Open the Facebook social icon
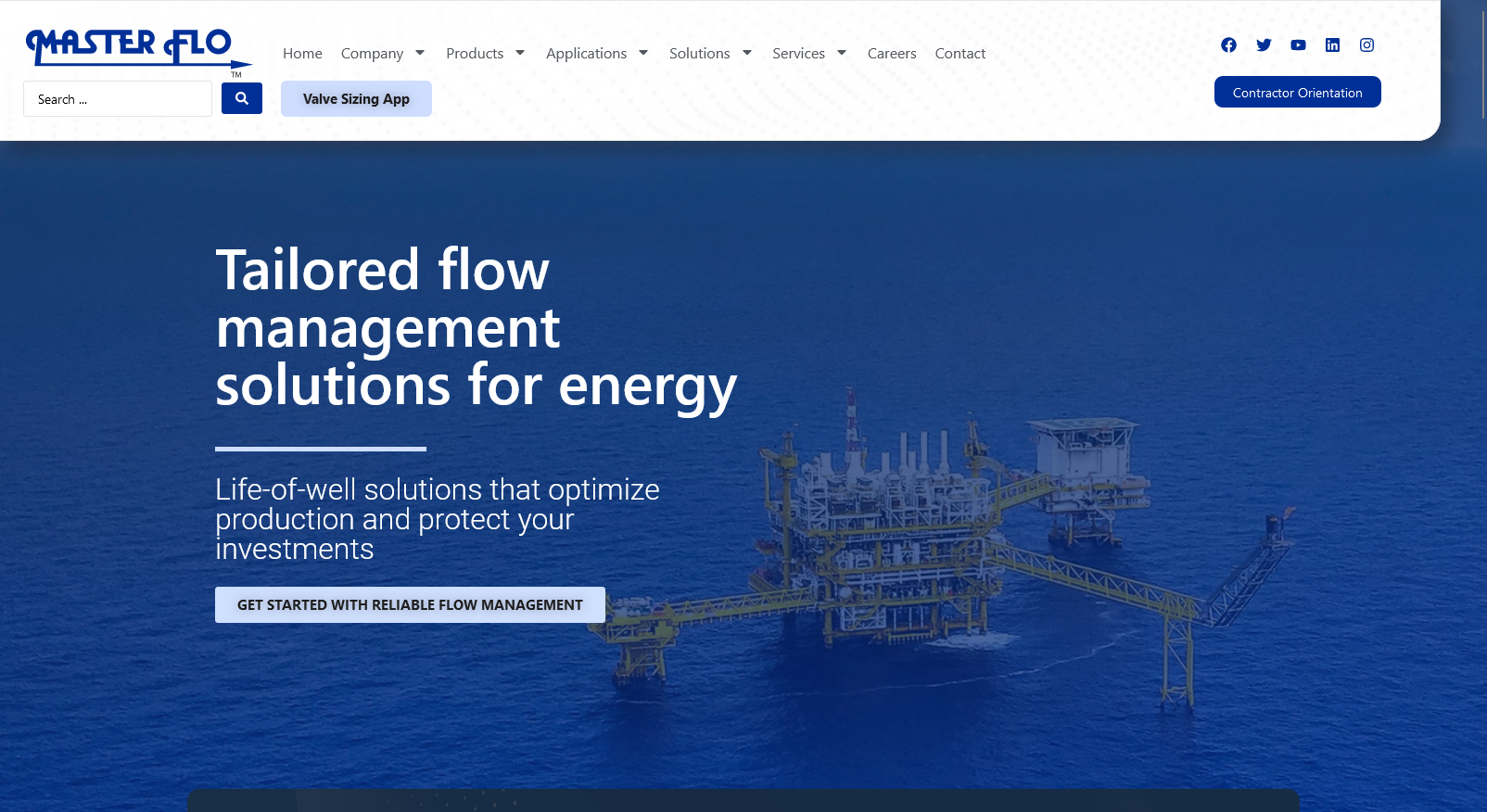The height and width of the screenshot is (812, 1487). (1228, 45)
